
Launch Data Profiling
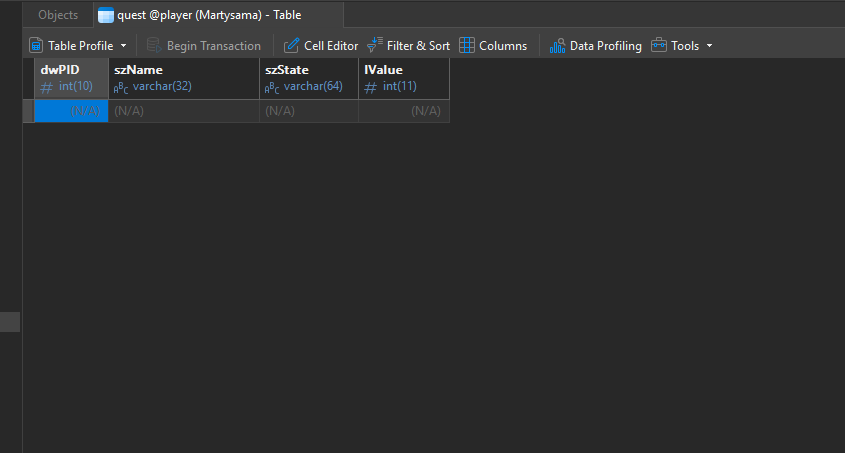[x=596, y=46]
